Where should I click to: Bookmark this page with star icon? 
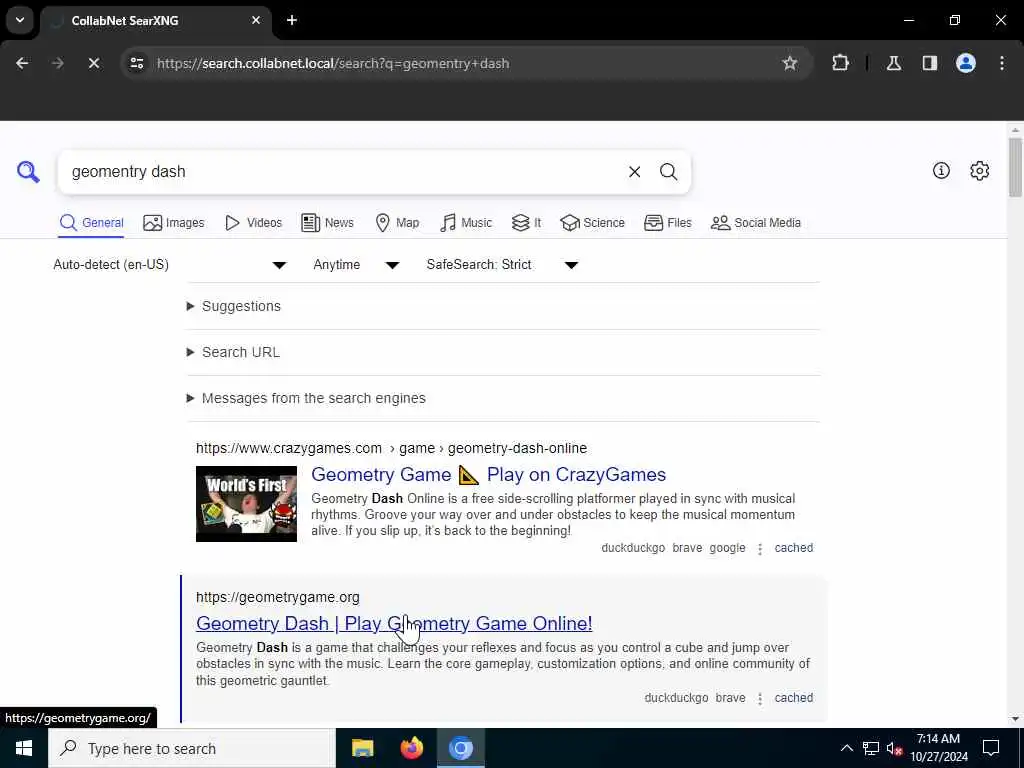pyautogui.click(x=790, y=63)
